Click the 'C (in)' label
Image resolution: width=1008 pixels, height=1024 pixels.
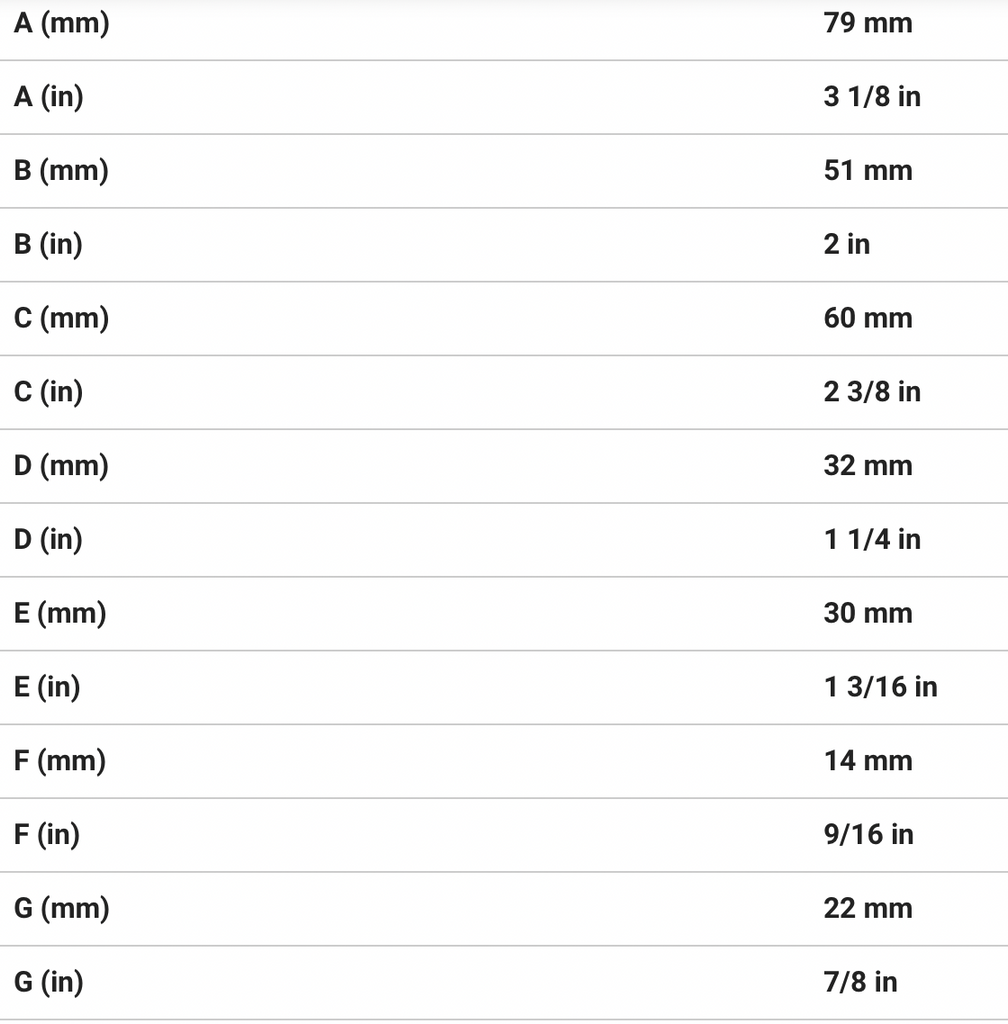pyautogui.click(x=49, y=392)
